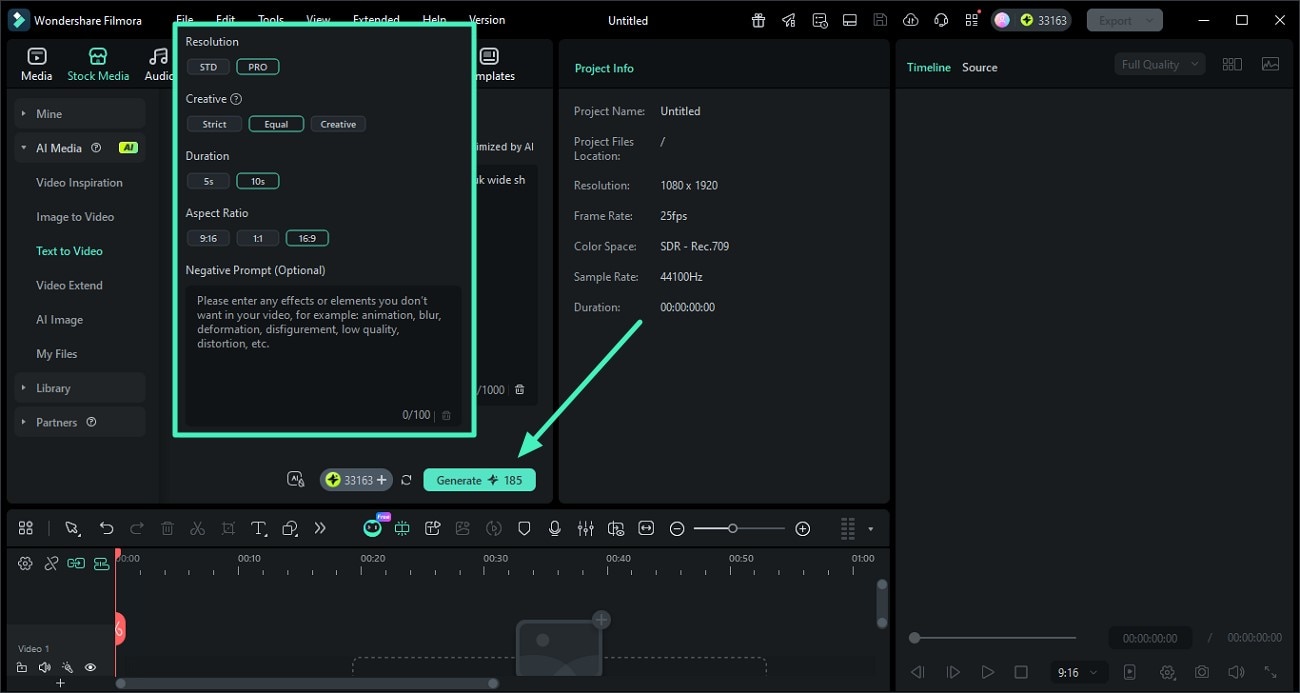This screenshot has height=693, width=1300.
Task: Select Image to Video in the sidebar
Action: click(77, 216)
